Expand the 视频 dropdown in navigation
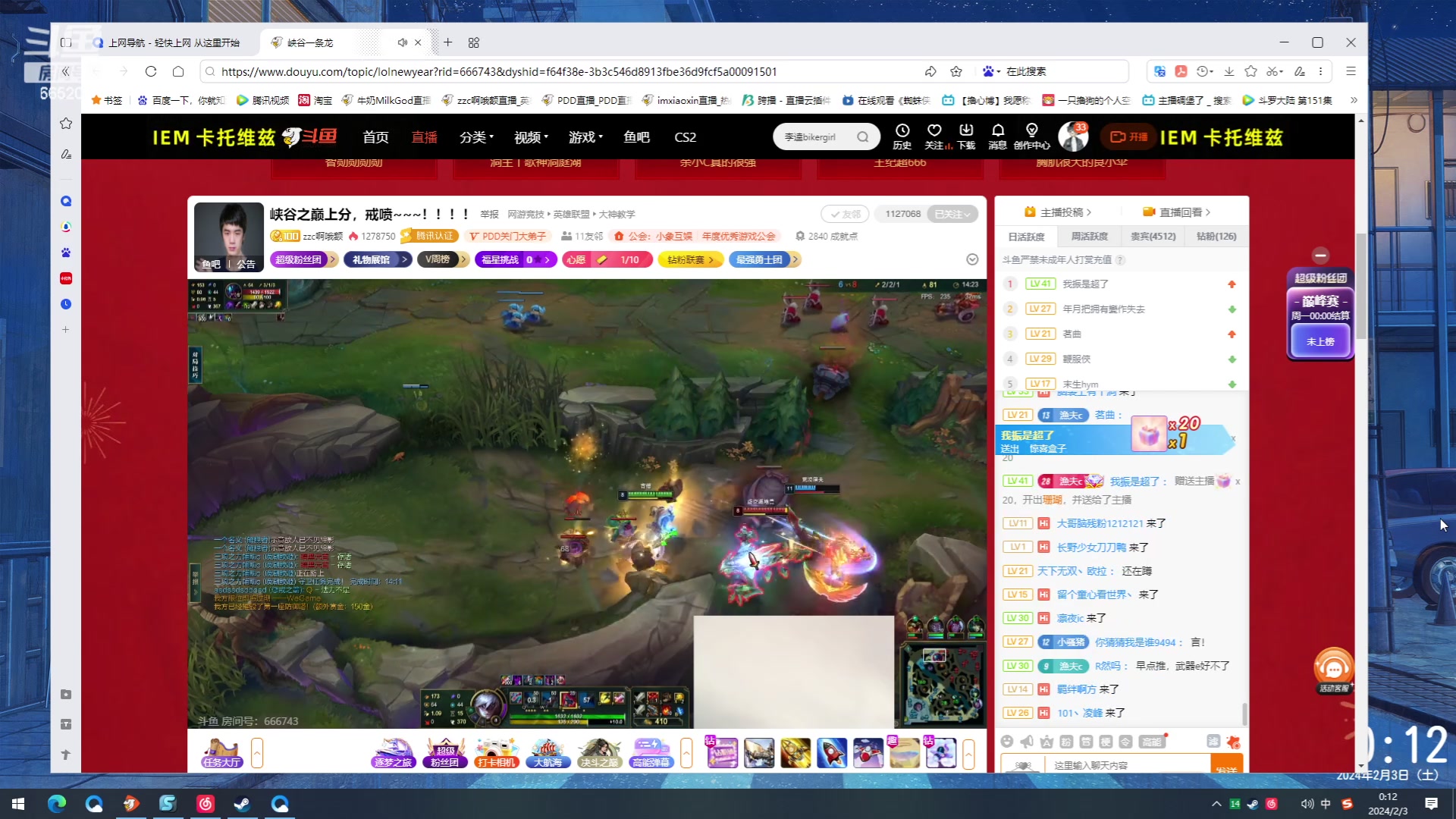1456x819 pixels. (x=531, y=137)
